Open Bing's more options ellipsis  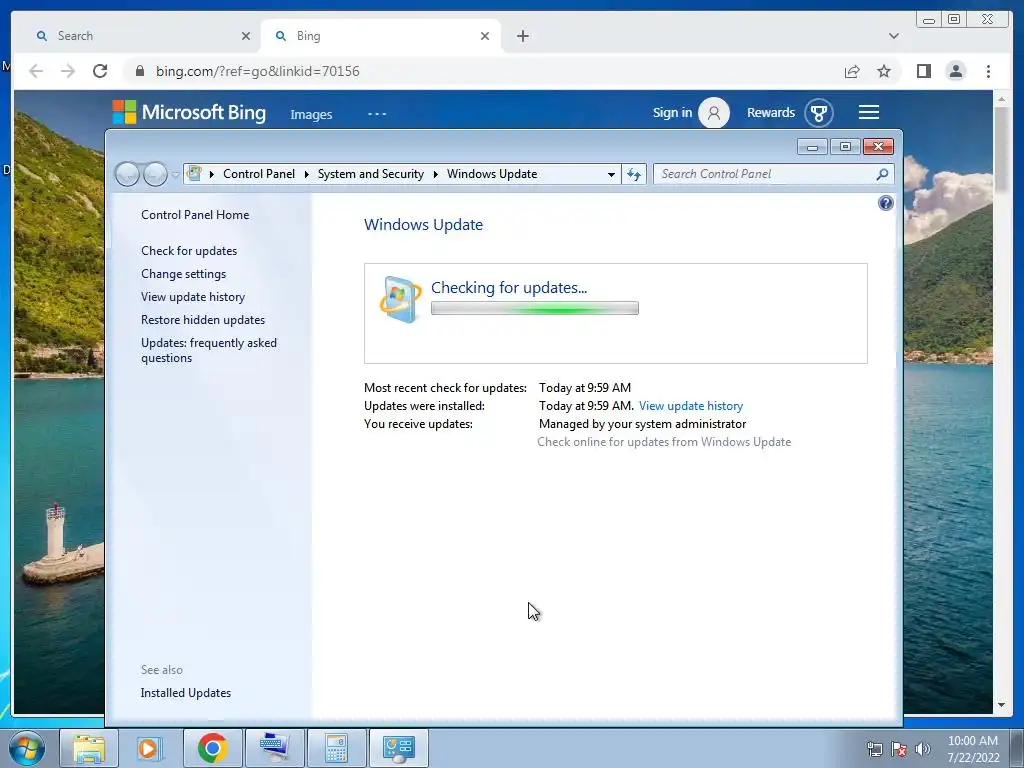pyautogui.click(x=377, y=114)
